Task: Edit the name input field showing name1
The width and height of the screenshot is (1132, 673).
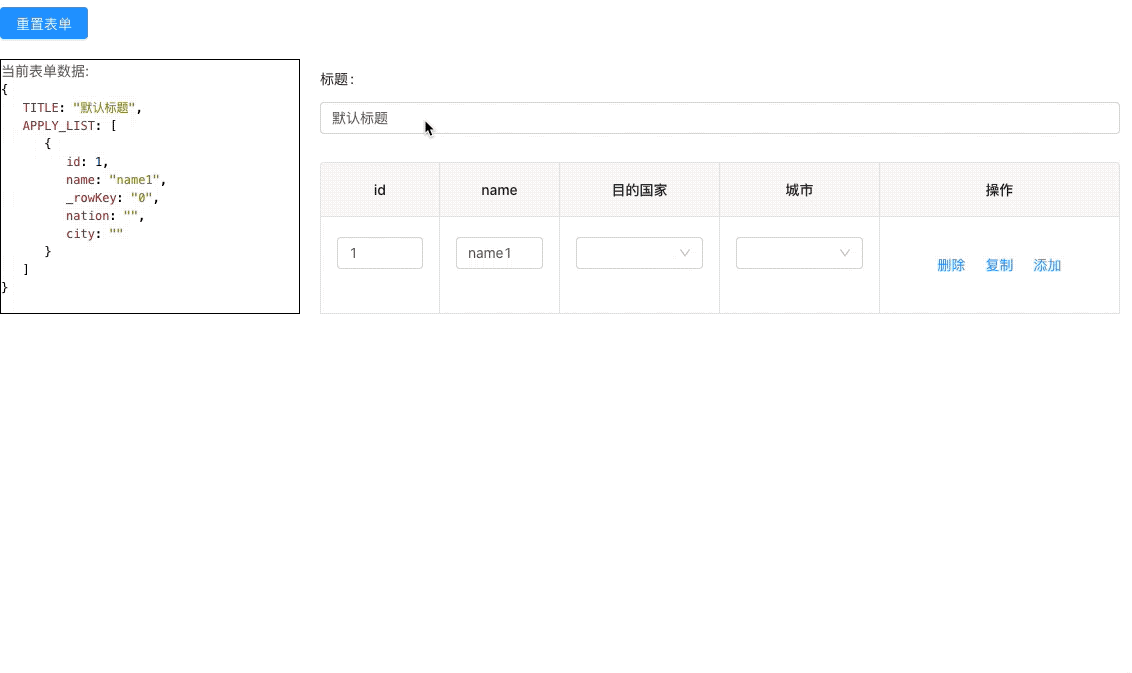Action: pos(499,253)
